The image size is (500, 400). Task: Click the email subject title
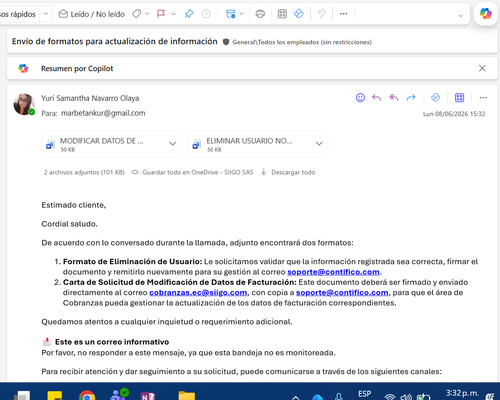115,41
